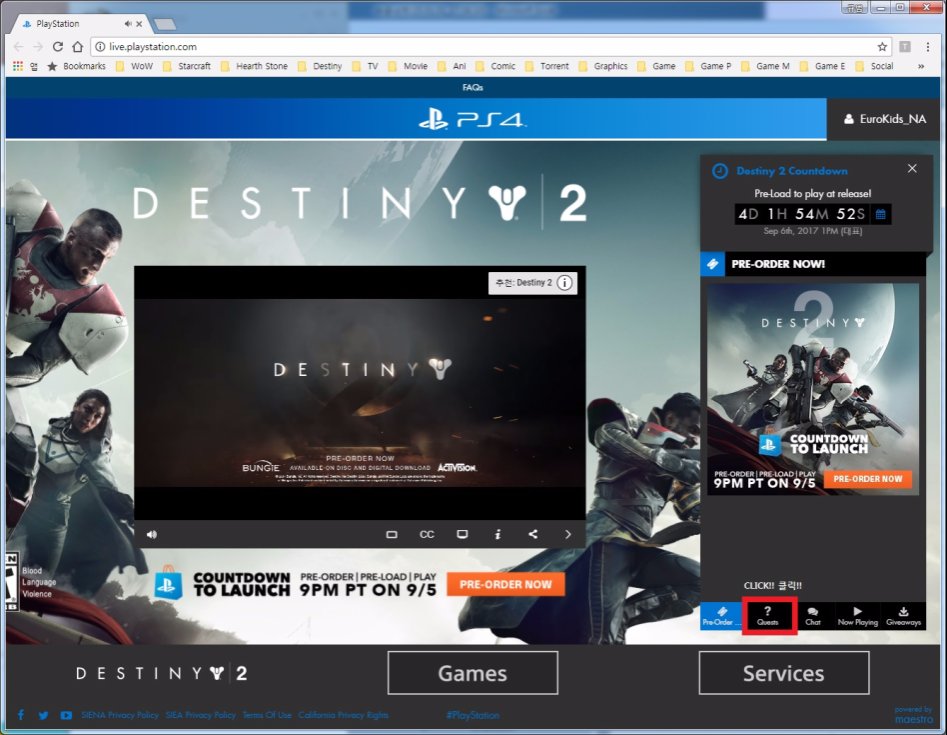Open the WoW bookmark folder
The width and height of the screenshot is (947, 735).
pyautogui.click(x=135, y=66)
